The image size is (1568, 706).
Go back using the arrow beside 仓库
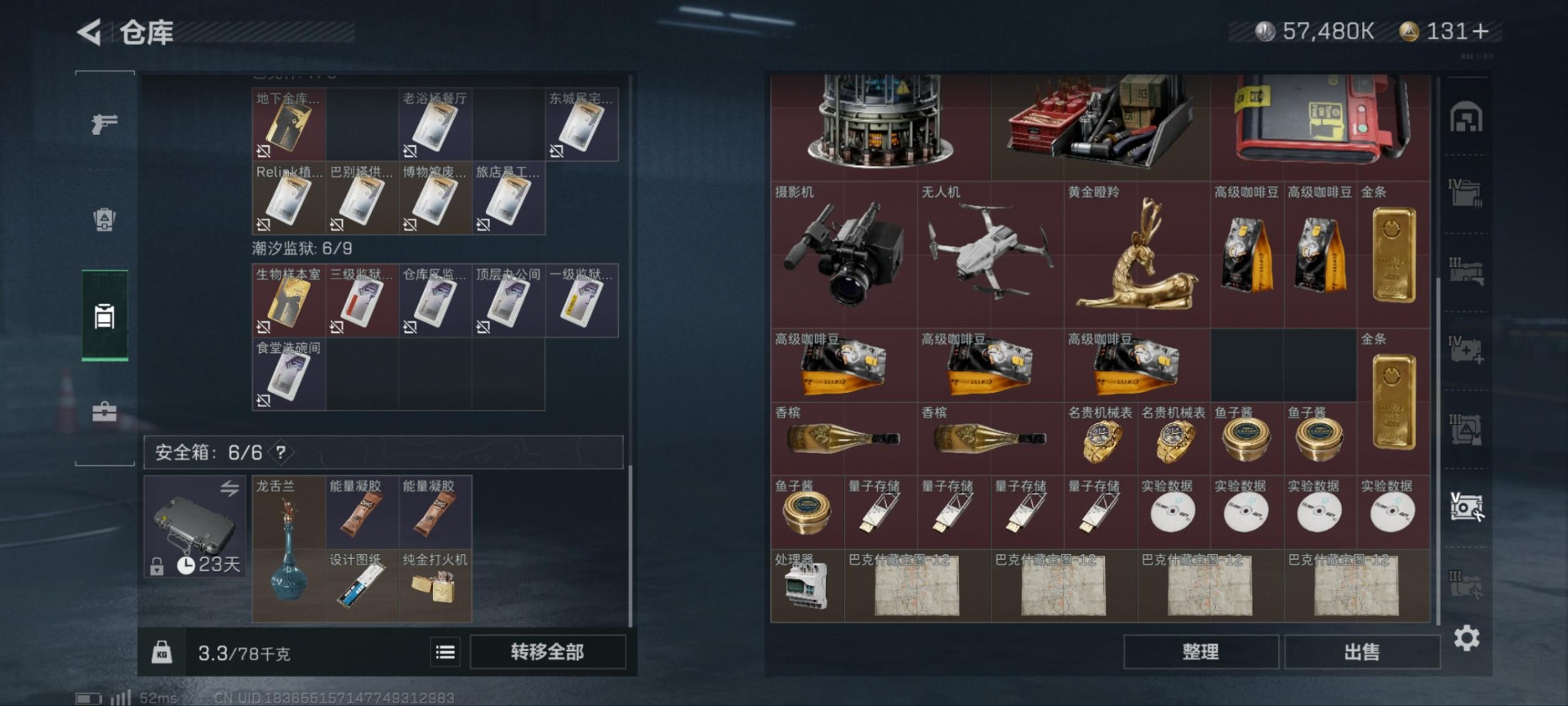(89, 32)
